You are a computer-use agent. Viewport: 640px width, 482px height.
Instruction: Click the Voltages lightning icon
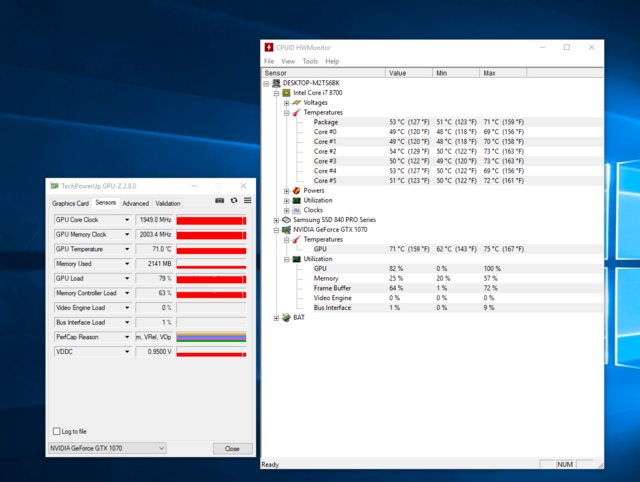[x=297, y=102]
